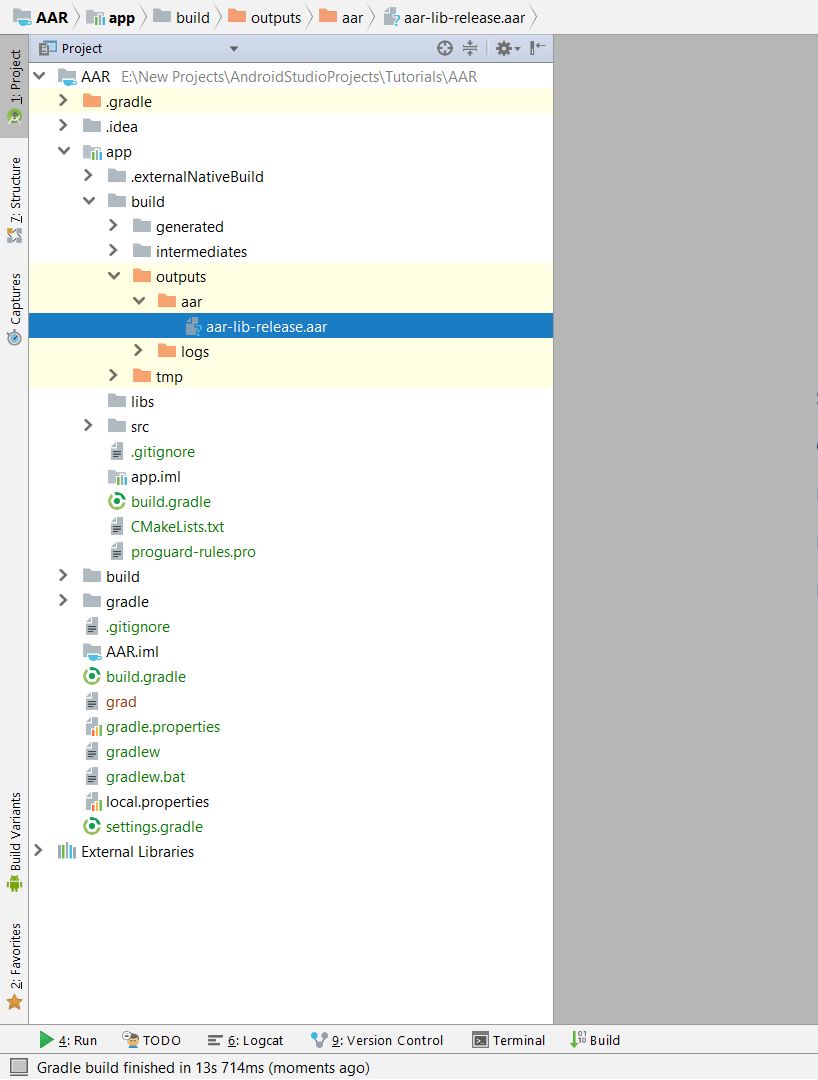Viewport: 818px width, 1080px height.
Task: Expand the gradle folder
Action: pos(63,601)
